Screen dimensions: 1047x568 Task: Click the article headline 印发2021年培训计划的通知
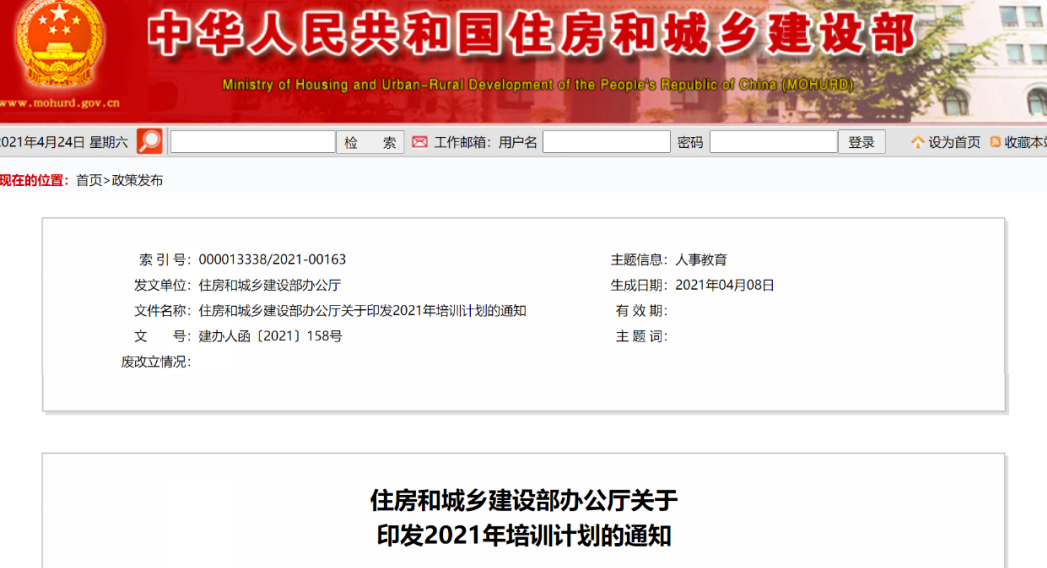[524, 535]
